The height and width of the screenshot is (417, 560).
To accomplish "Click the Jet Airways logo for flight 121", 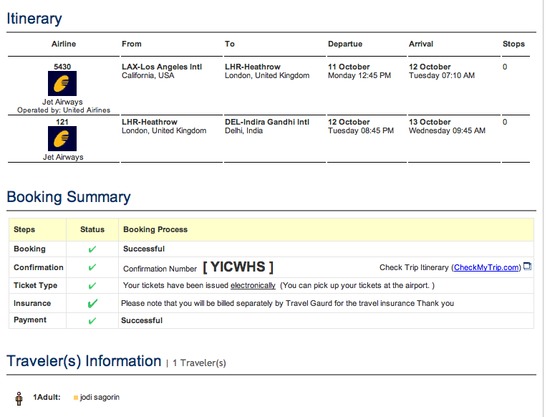I will 62,139.
